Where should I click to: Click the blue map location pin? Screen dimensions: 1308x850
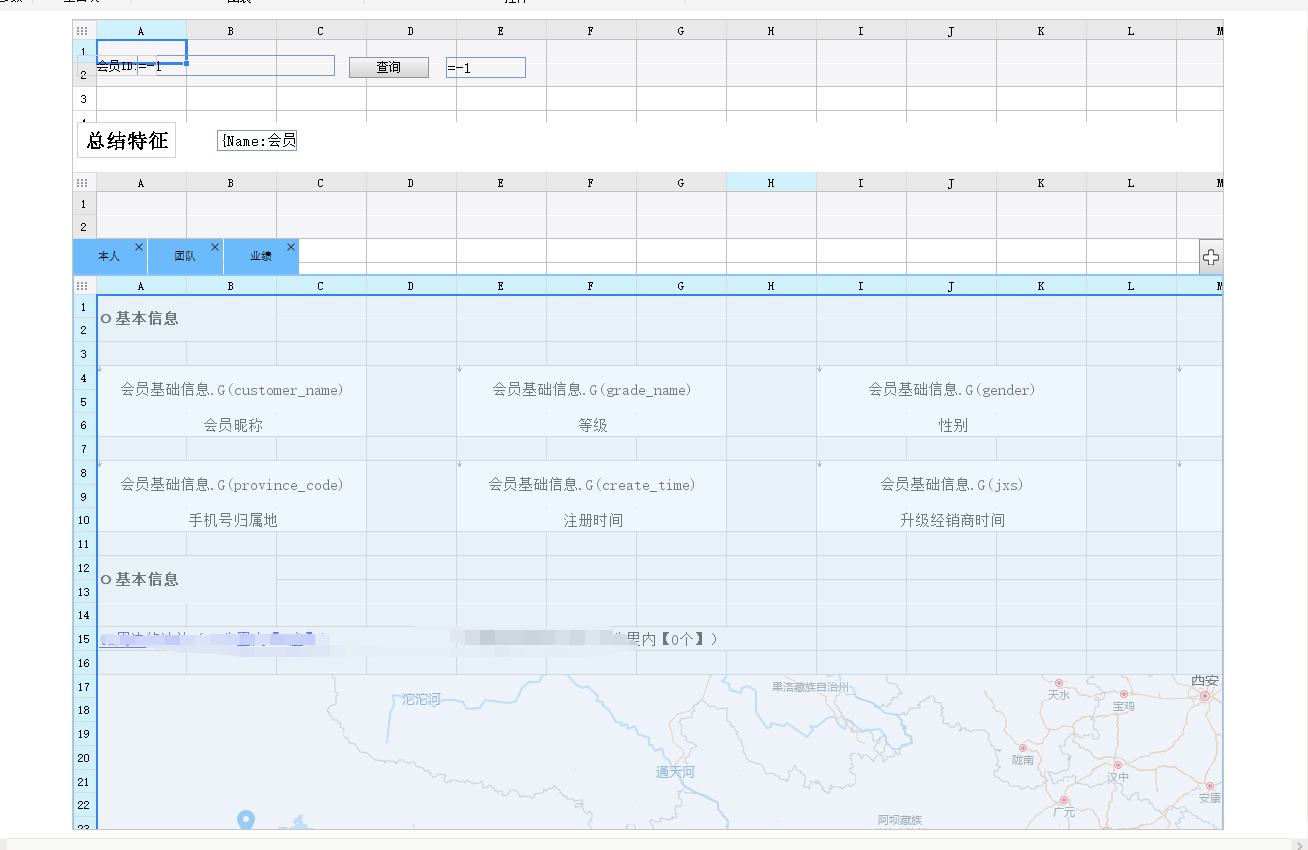(246, 820)
